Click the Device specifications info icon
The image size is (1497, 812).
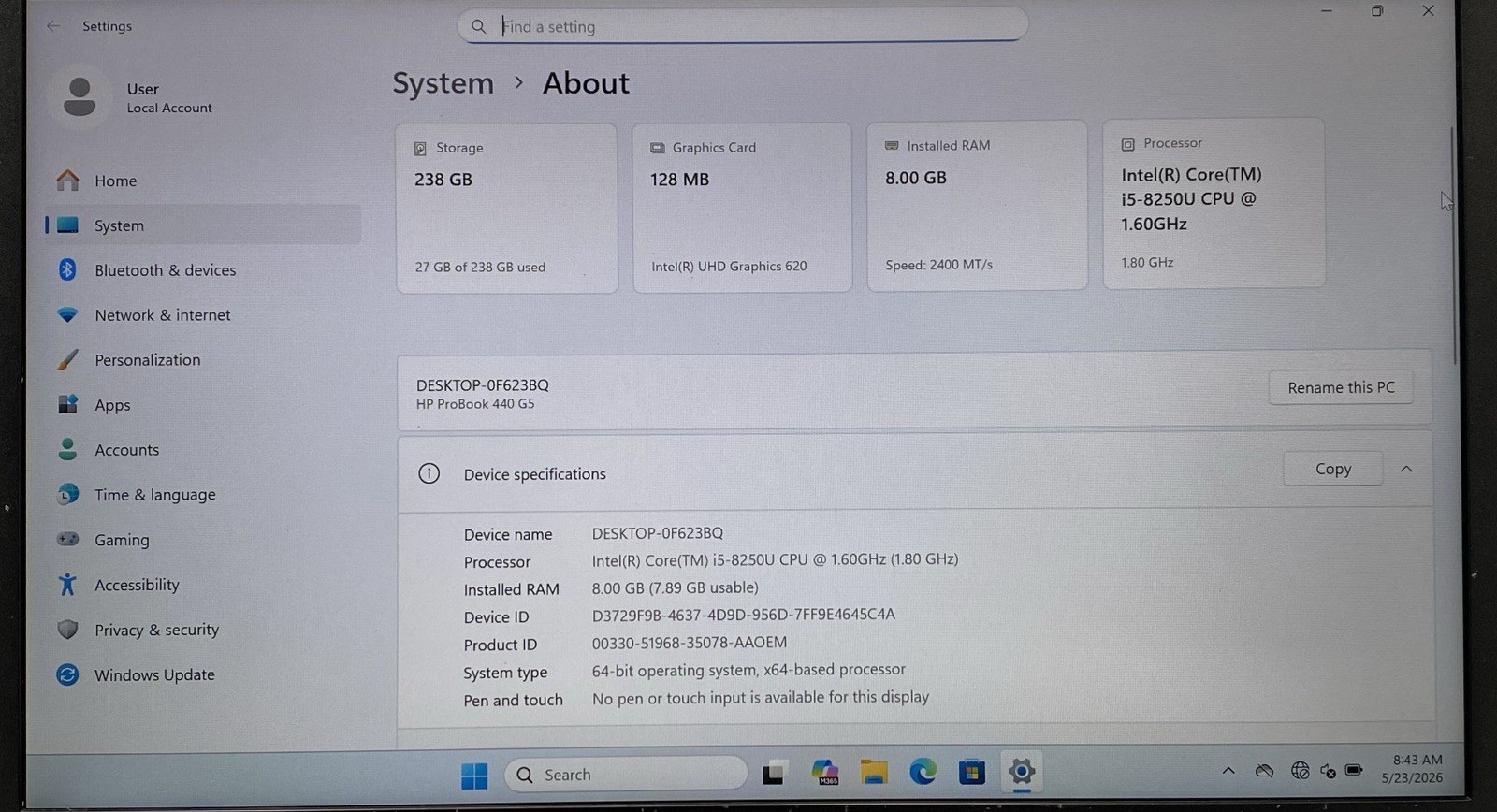pyautogui.click(x=429, y=473)
